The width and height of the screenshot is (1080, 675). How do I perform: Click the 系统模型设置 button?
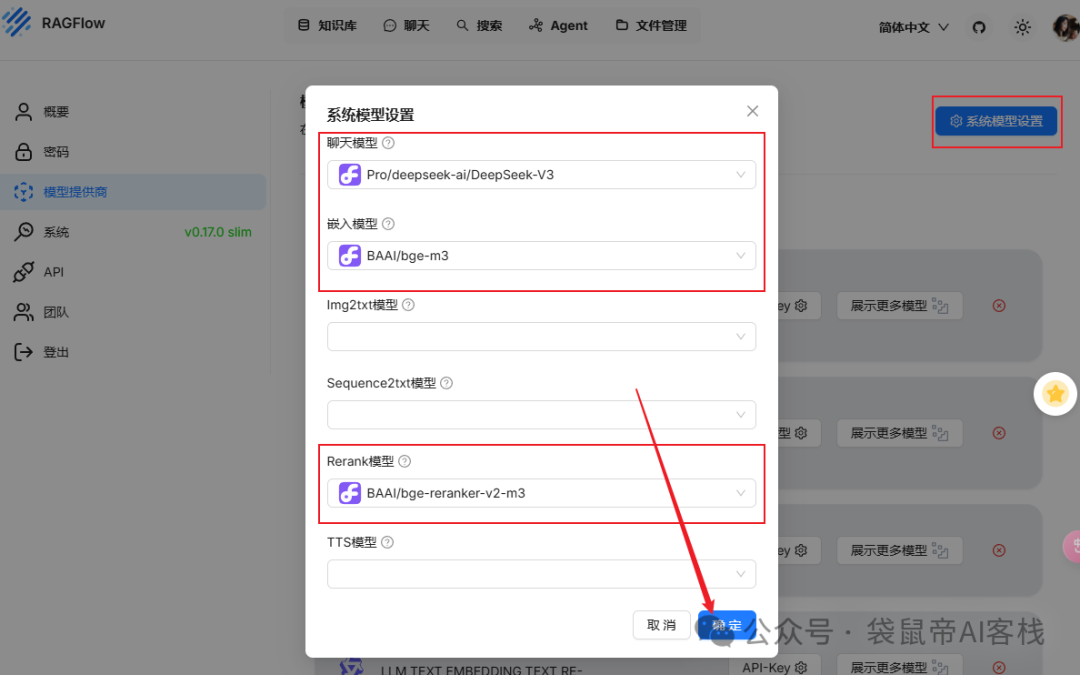996,121
